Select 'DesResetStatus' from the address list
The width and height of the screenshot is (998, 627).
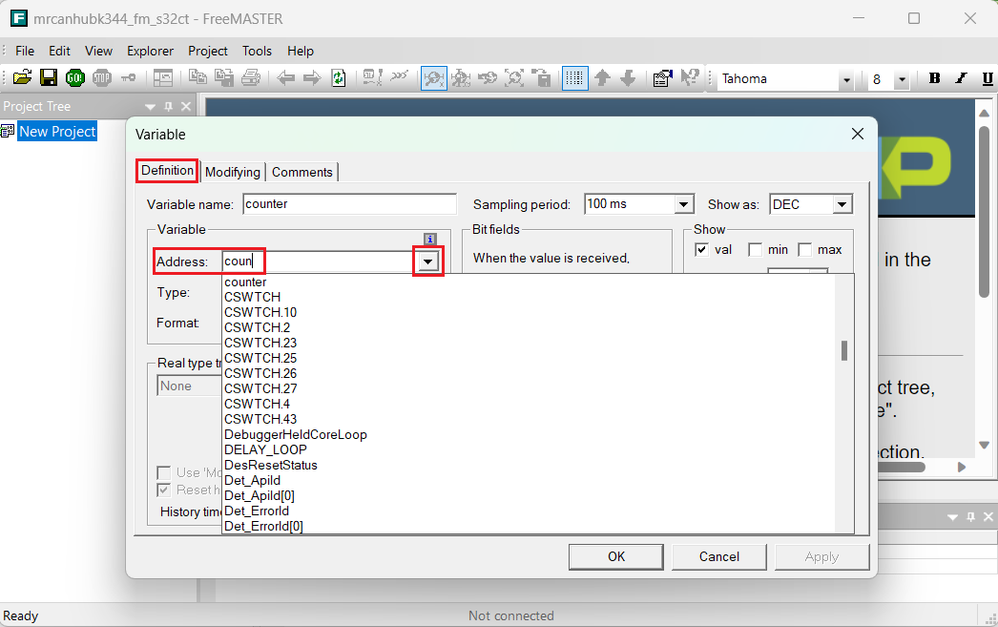tap(271, 465)
